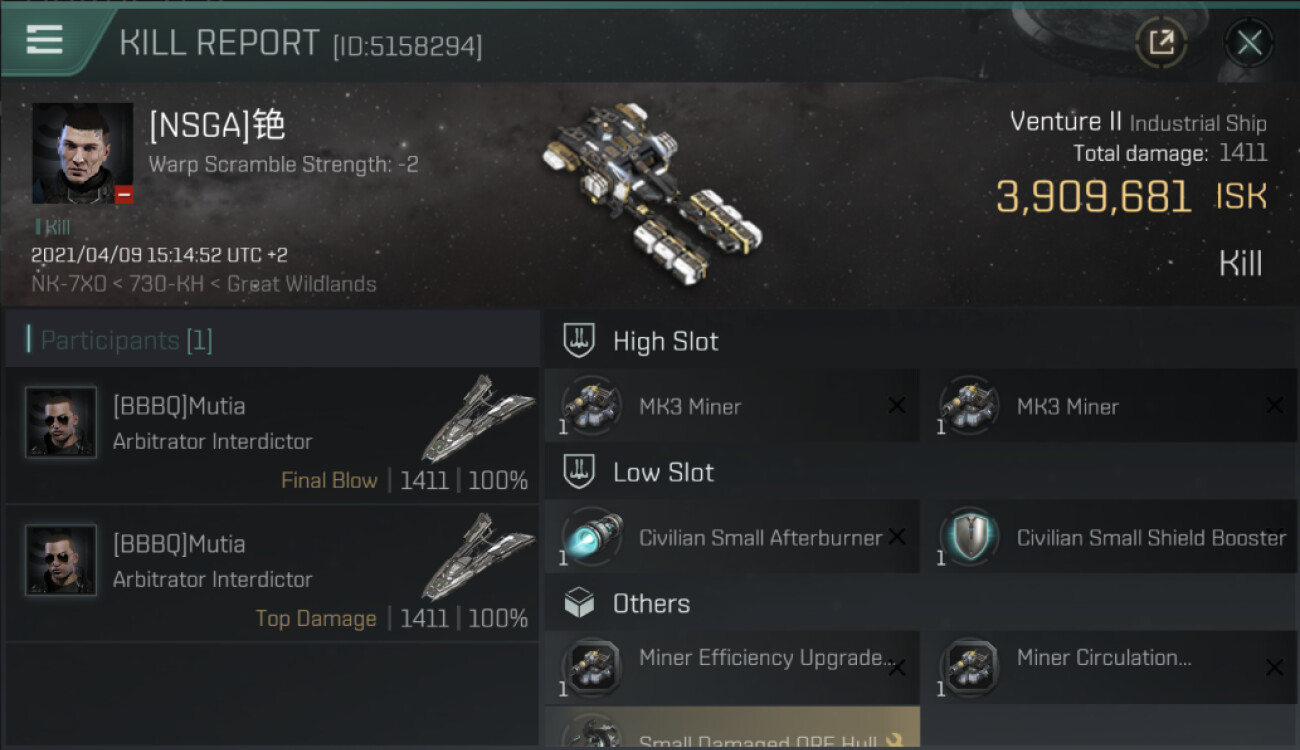This screenshot has height=750, width=1300.
Task: Open the Final Blow Mutia participant entry
Action: (272, 436)
